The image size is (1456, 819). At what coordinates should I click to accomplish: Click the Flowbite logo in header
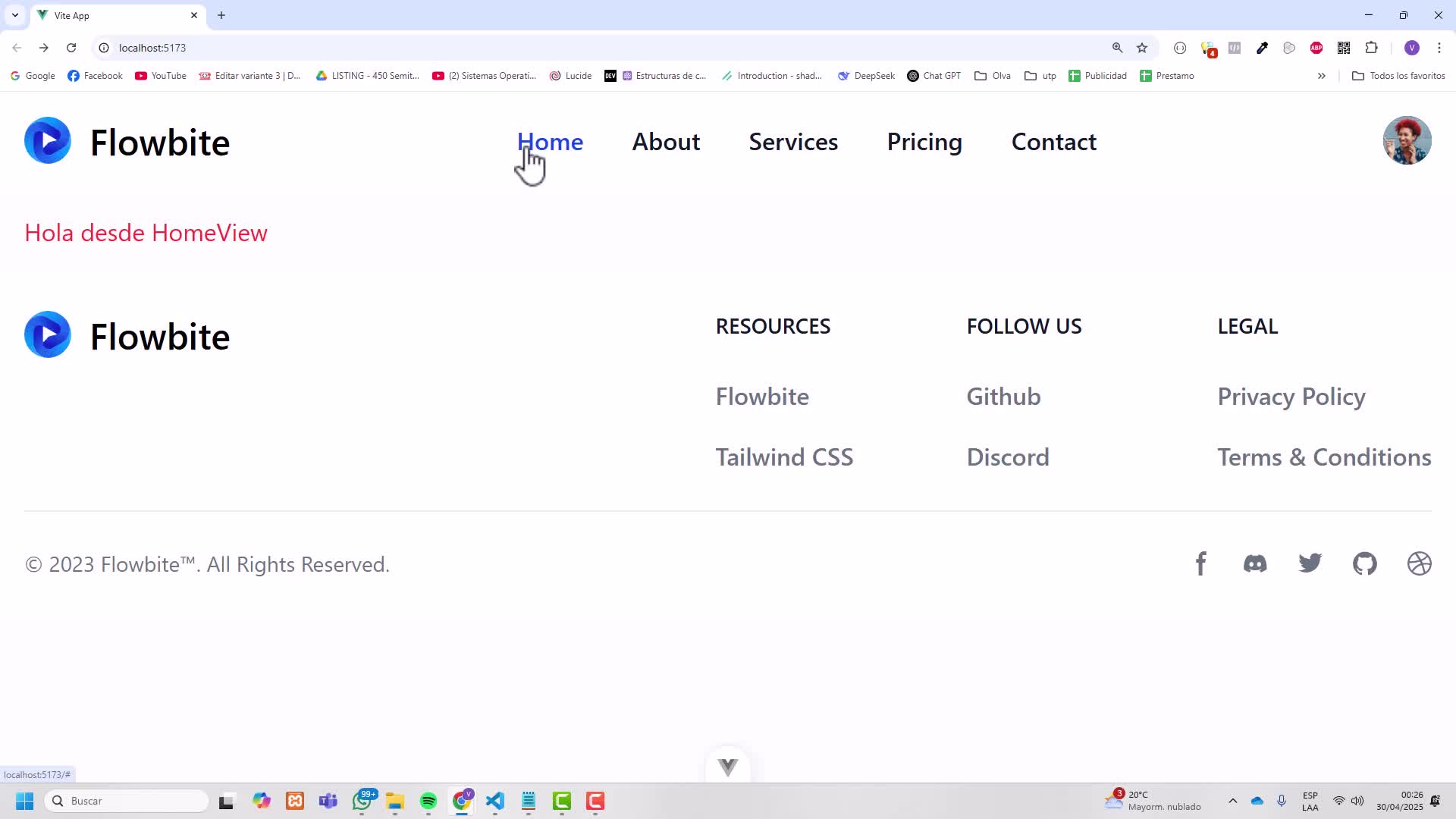[x=127, y=142]
